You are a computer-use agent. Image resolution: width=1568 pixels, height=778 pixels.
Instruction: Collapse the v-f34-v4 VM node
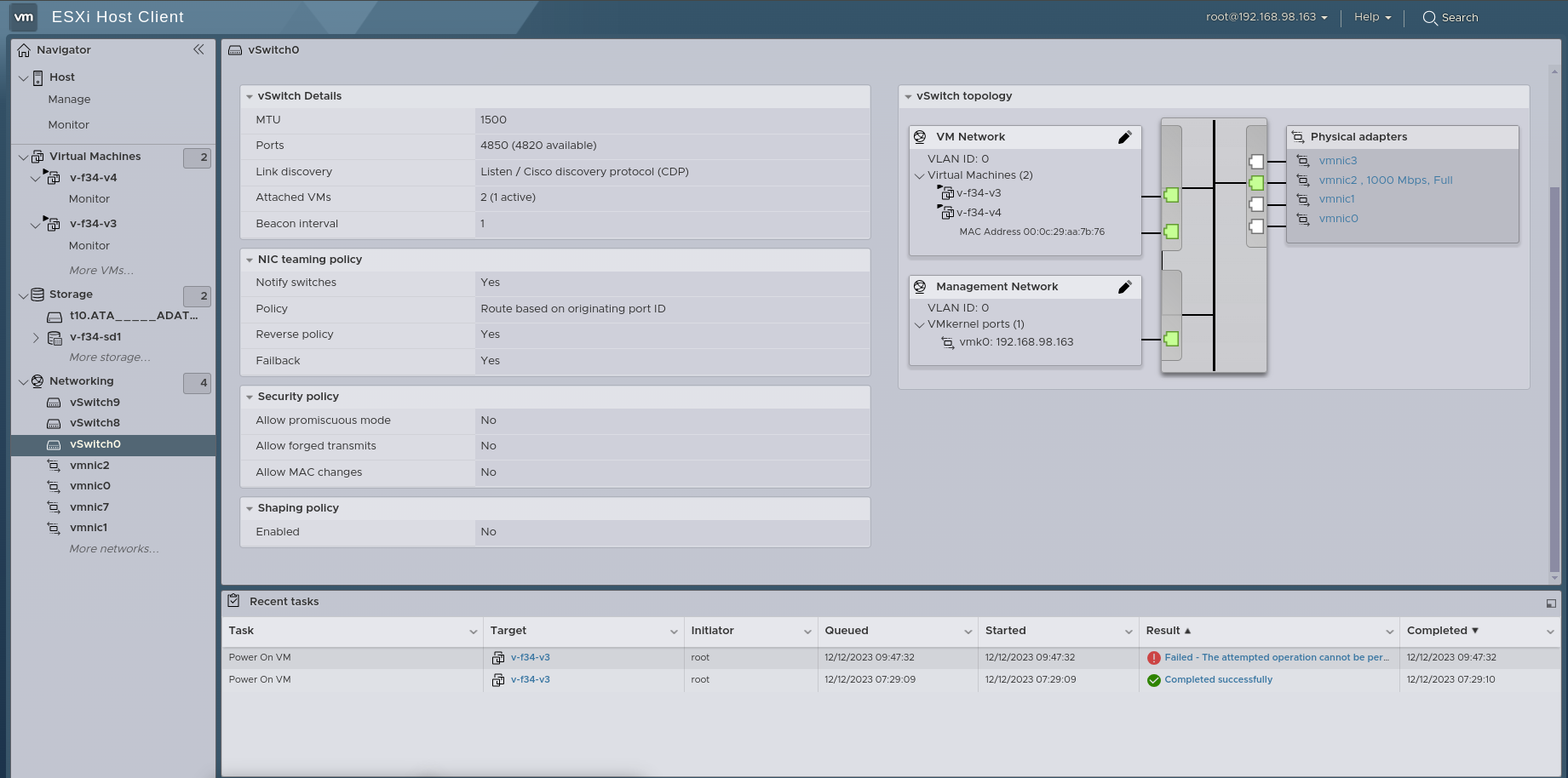[x=35, y=179]
